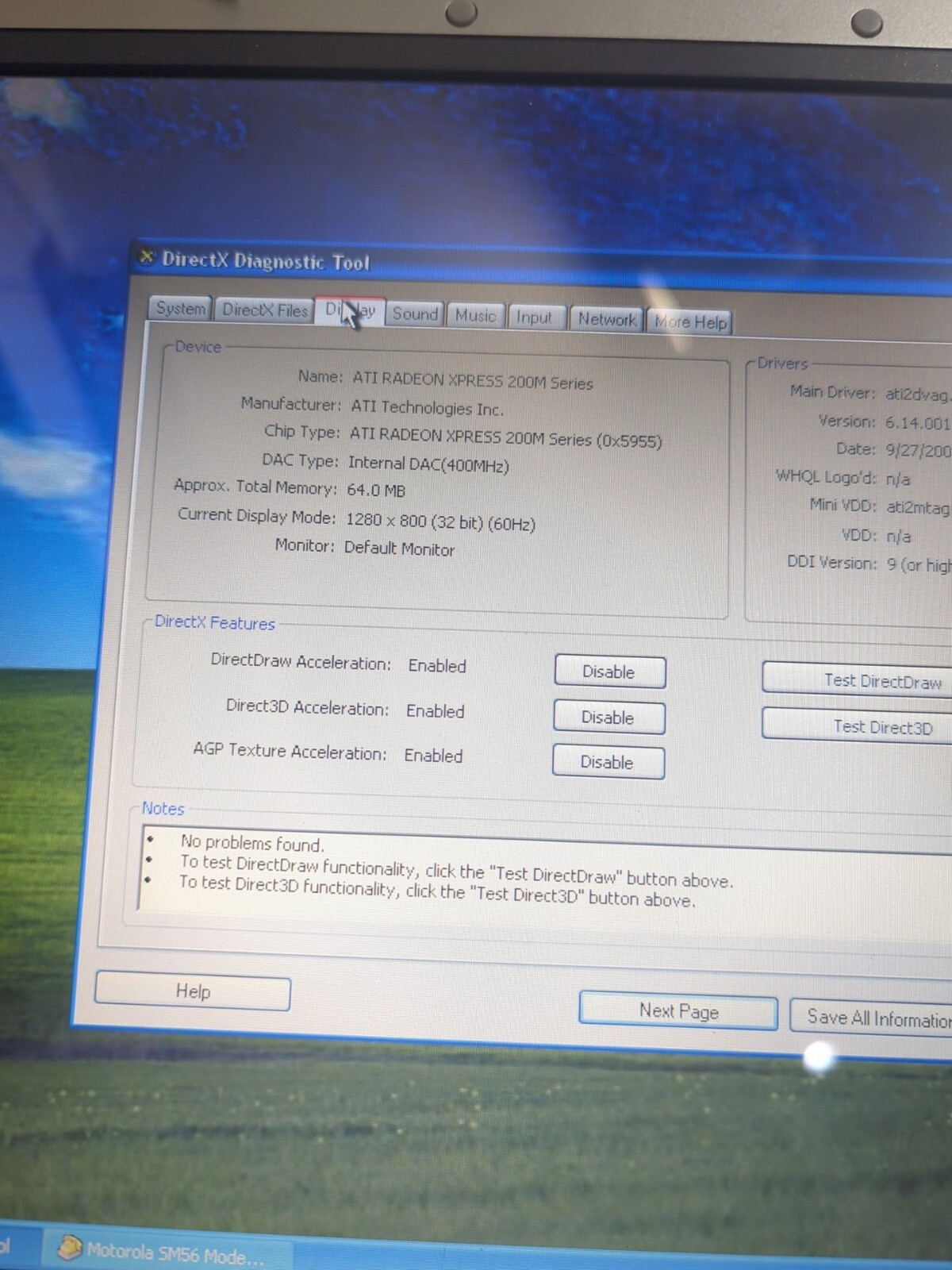
Task: Click the '64.0 MB' memory value
Action: point(376,491)
